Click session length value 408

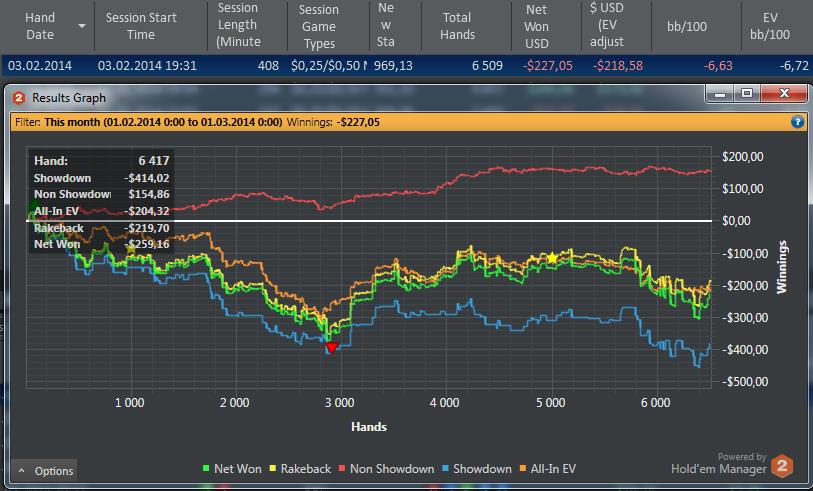(268, 66)
